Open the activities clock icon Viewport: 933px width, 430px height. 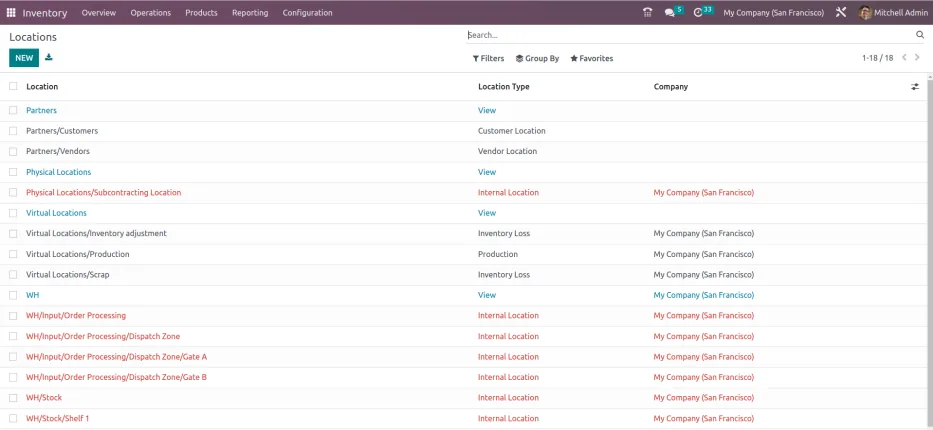coord(699,12)
